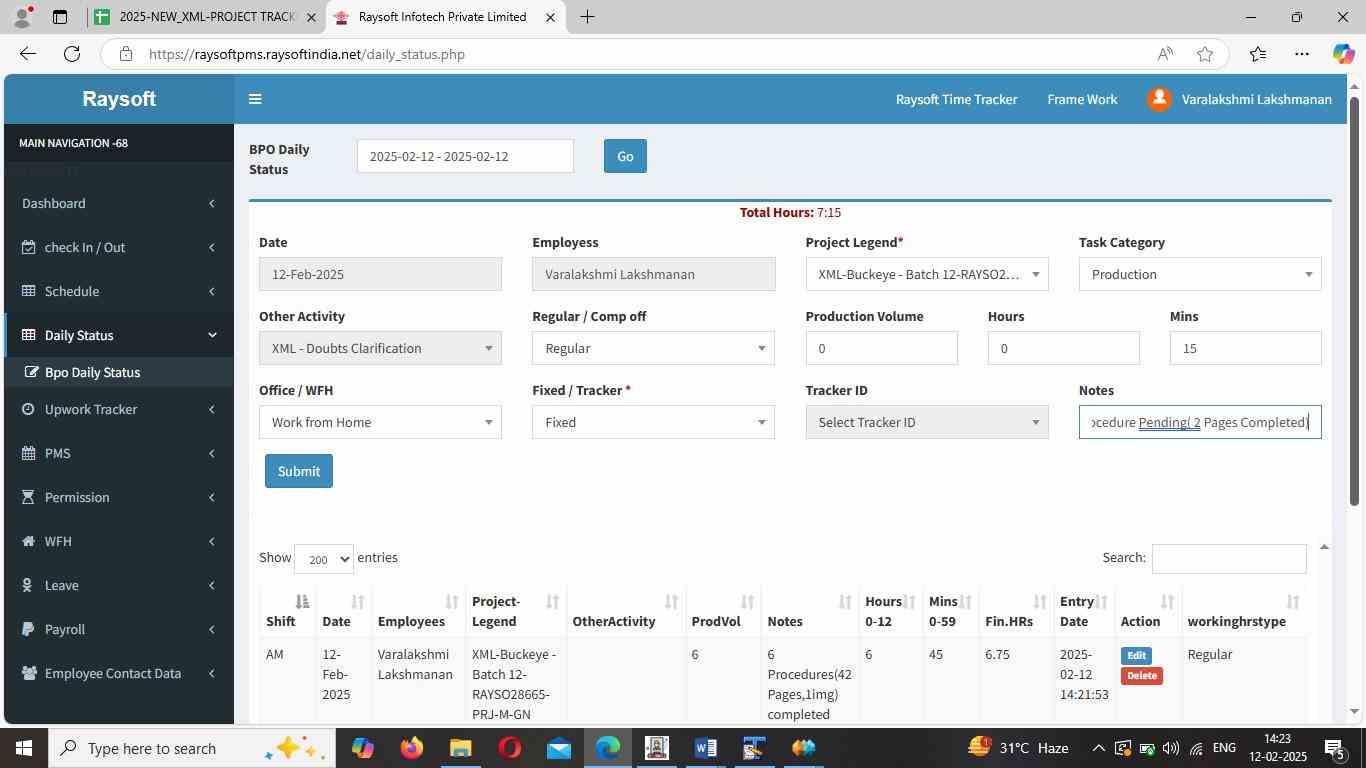
Task: Open Fixed / Tracker dropdown
Action: (653, 422)
